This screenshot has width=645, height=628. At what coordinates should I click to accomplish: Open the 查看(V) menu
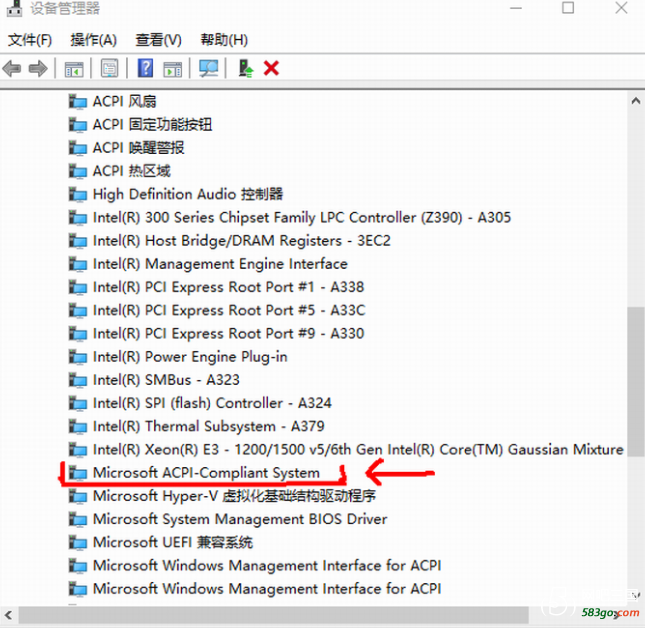(x=158, y=40)
